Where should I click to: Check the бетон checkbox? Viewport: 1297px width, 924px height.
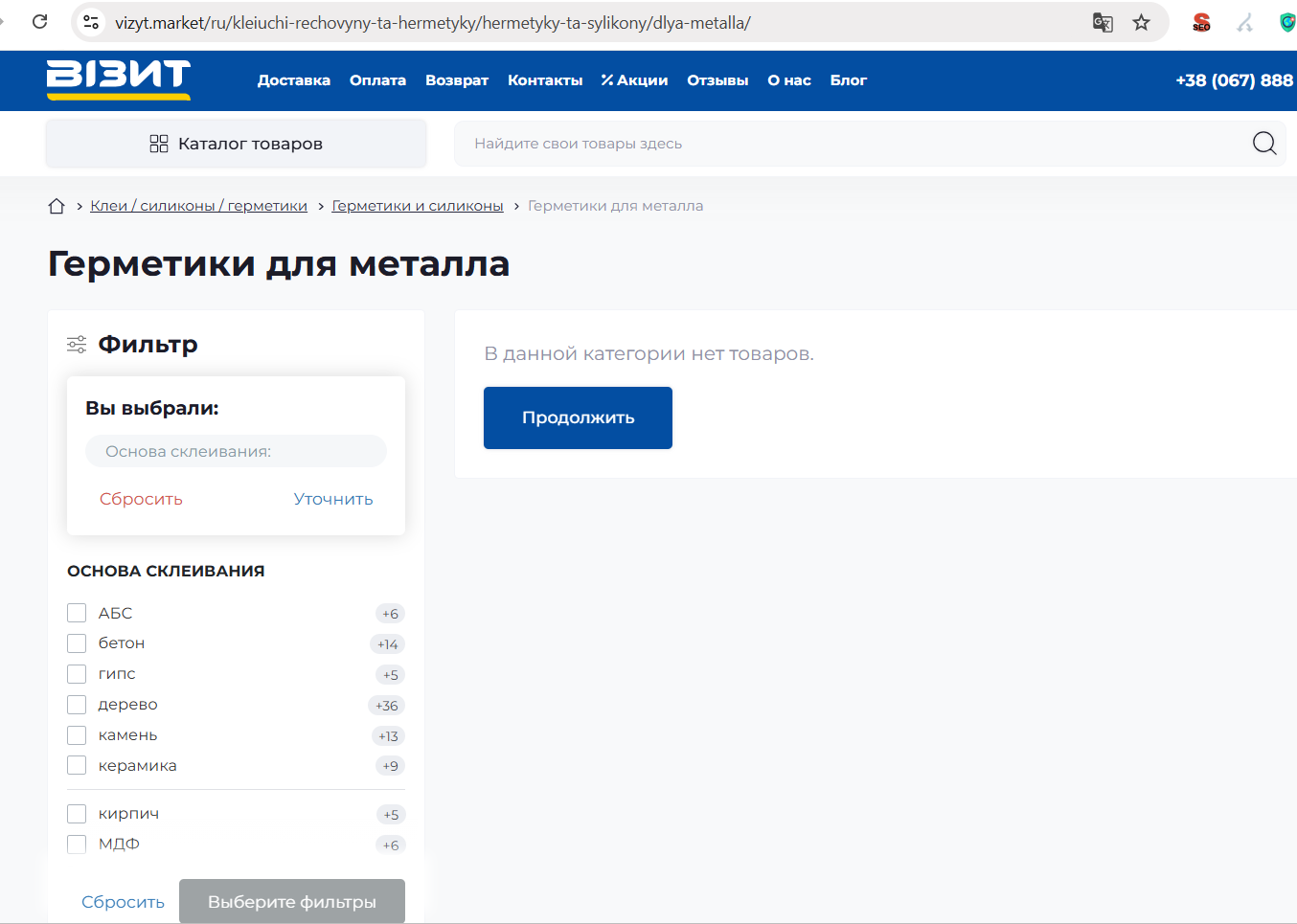77,643
